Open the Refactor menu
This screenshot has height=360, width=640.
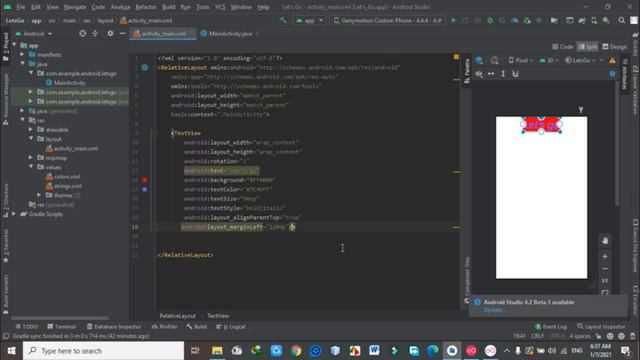[146, 7]
